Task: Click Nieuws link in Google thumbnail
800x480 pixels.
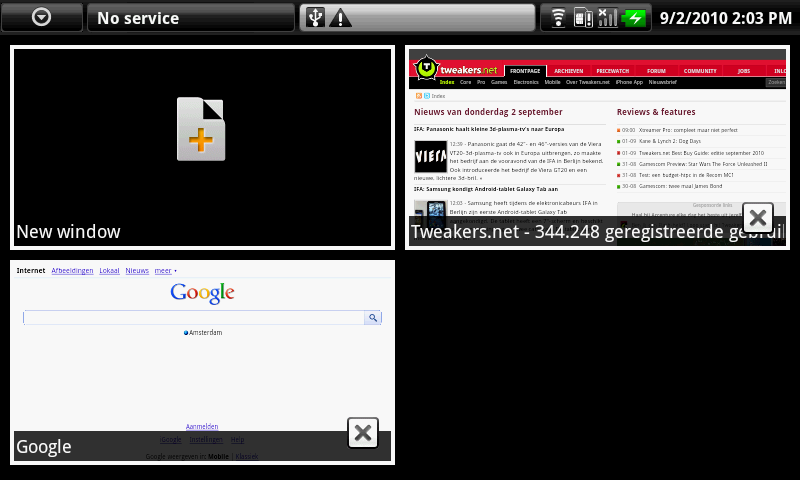Action: tap(137, 270)
